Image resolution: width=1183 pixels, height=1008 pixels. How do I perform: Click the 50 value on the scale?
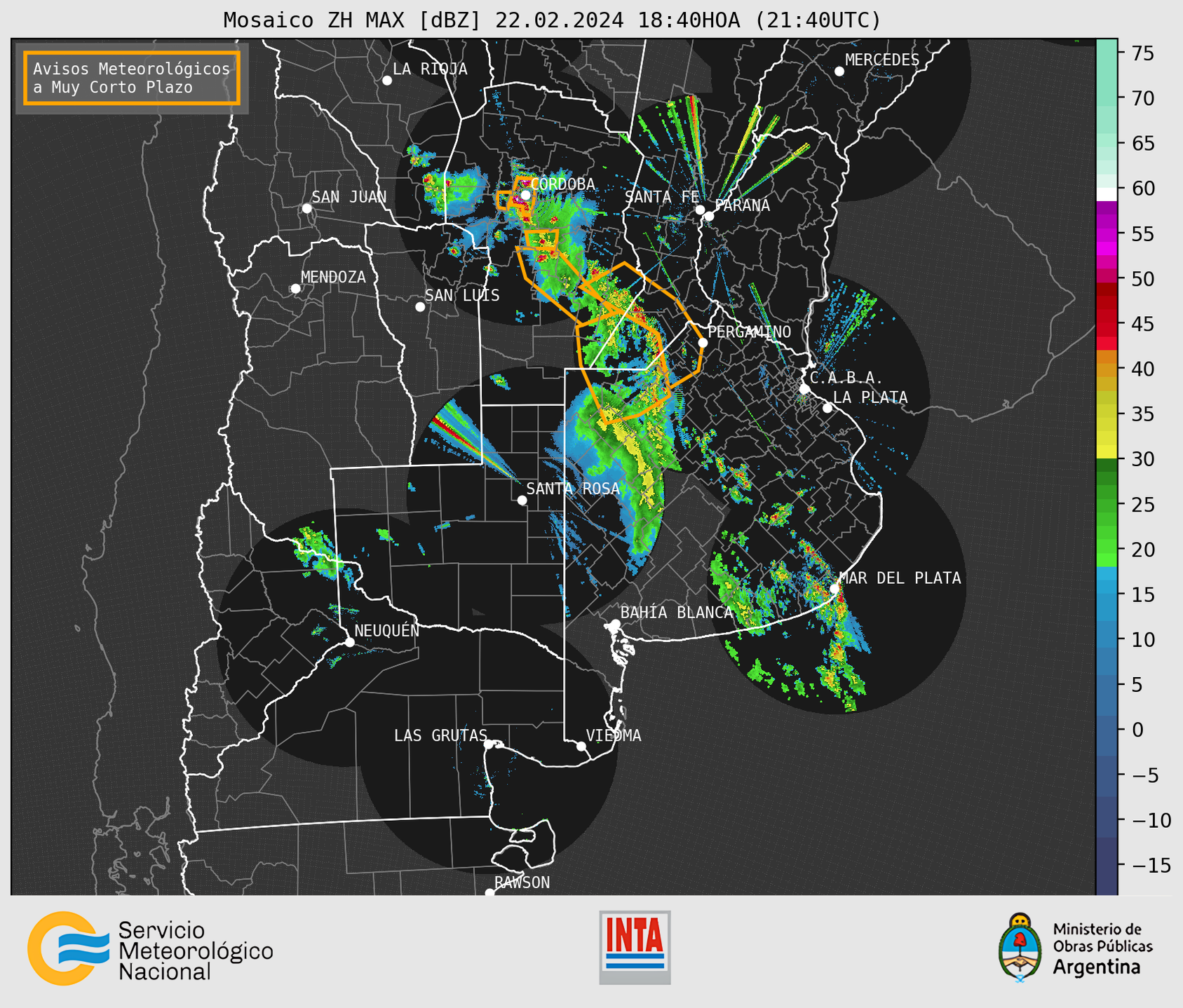click(x=1143, y=279)
